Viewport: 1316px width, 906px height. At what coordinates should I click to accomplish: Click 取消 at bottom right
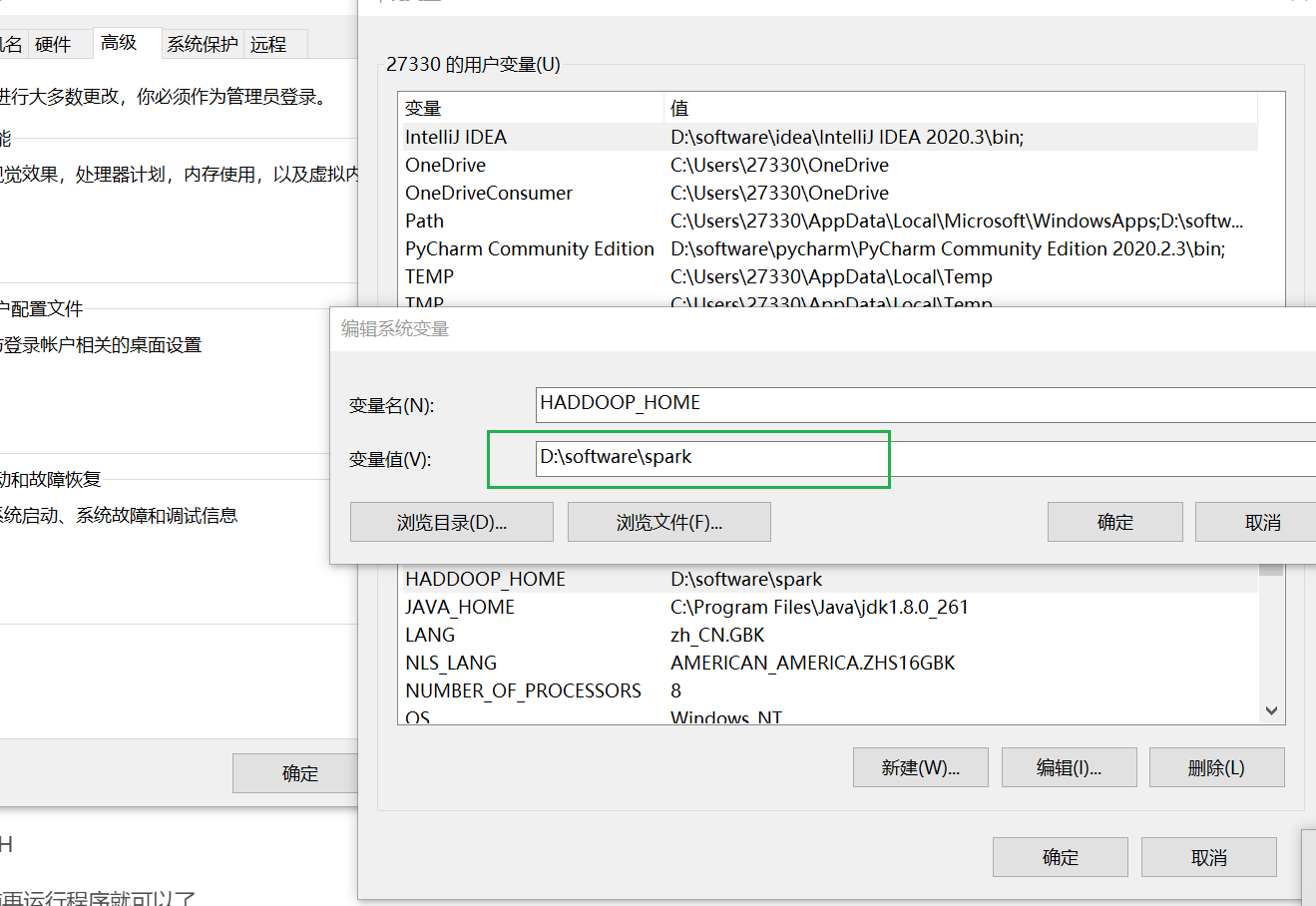pyautogui.click(x=1208, y=856)
